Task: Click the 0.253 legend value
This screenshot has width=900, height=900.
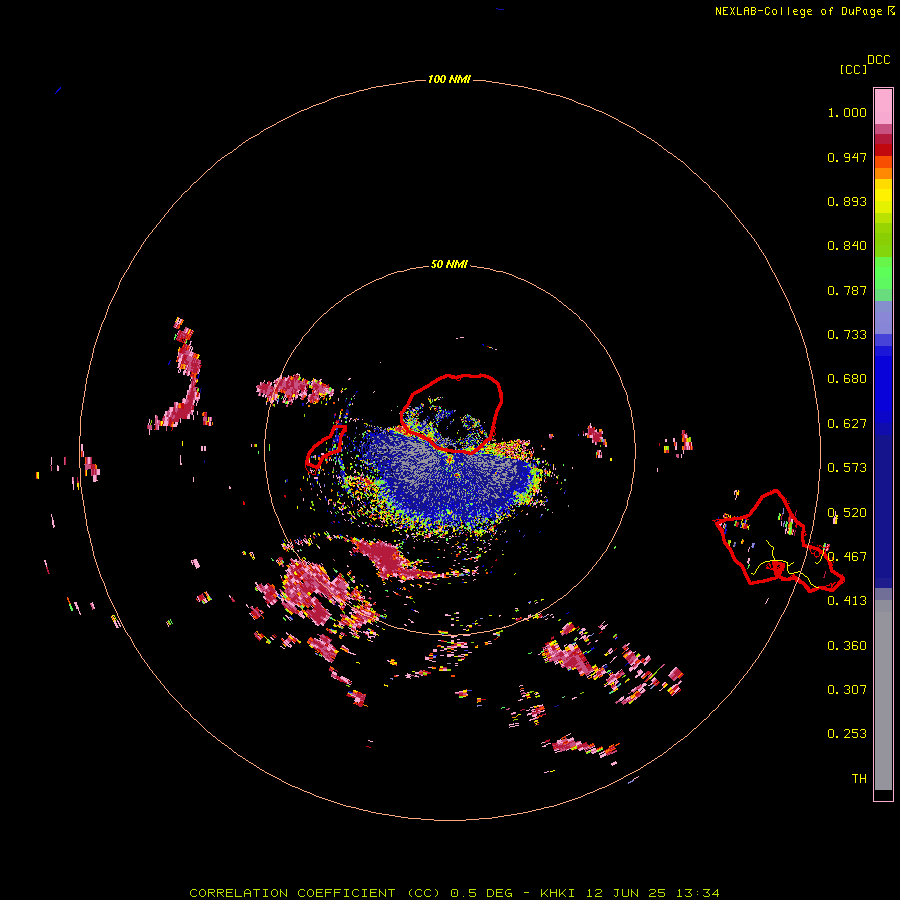Action: tap(847, 734)
